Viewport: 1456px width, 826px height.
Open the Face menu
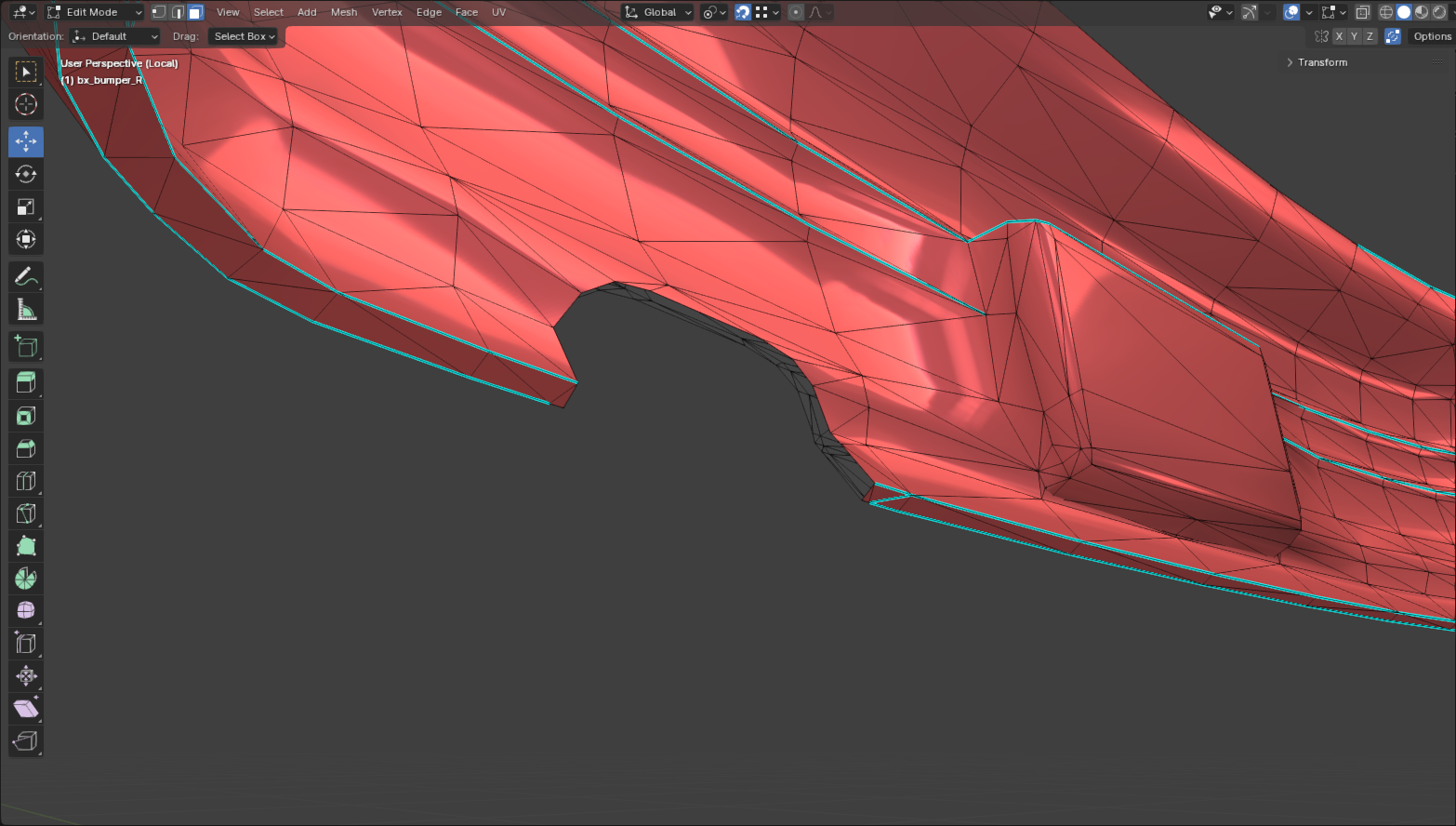pos(467,12)
